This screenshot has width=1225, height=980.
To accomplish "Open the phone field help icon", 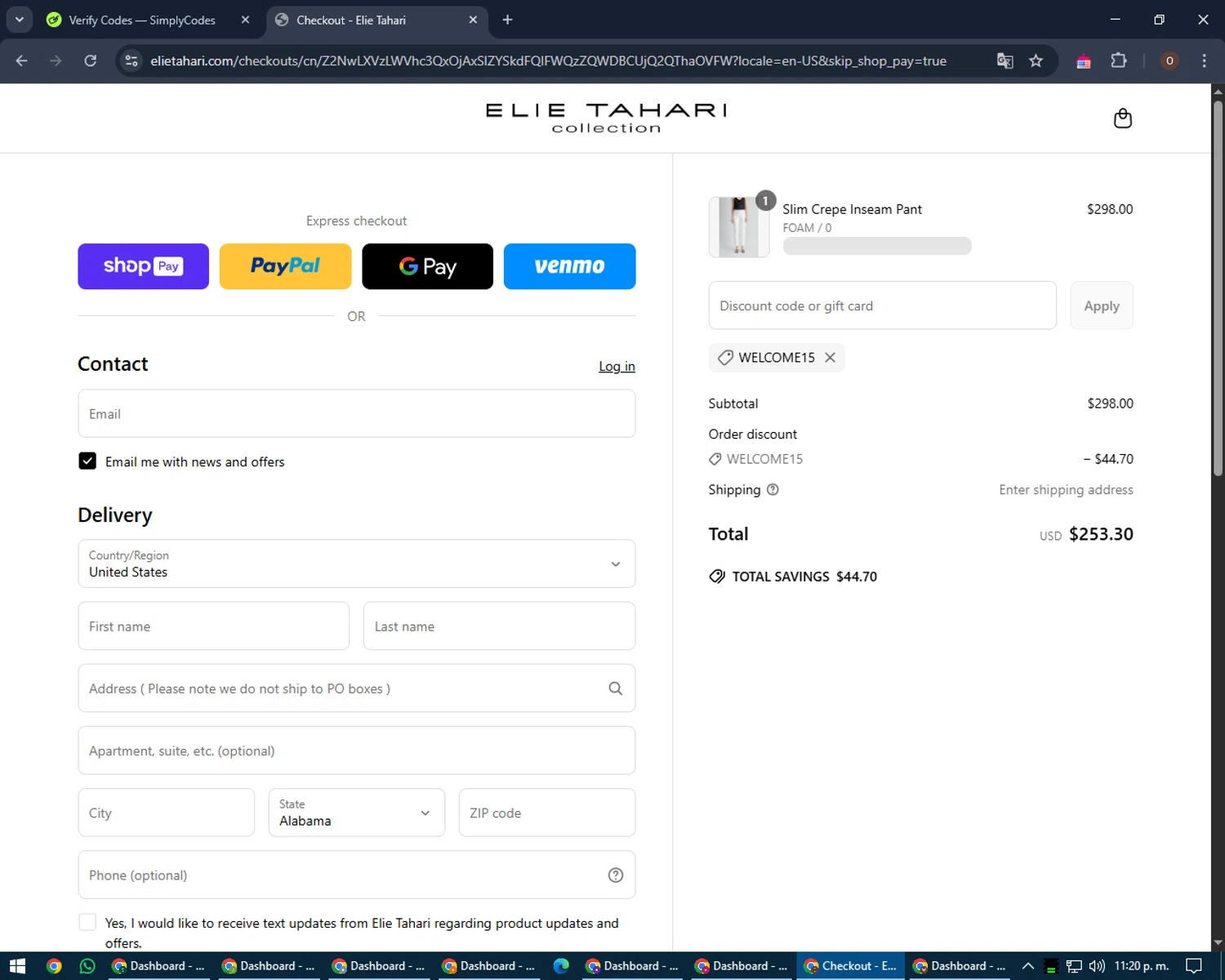I will coord(615,875).
